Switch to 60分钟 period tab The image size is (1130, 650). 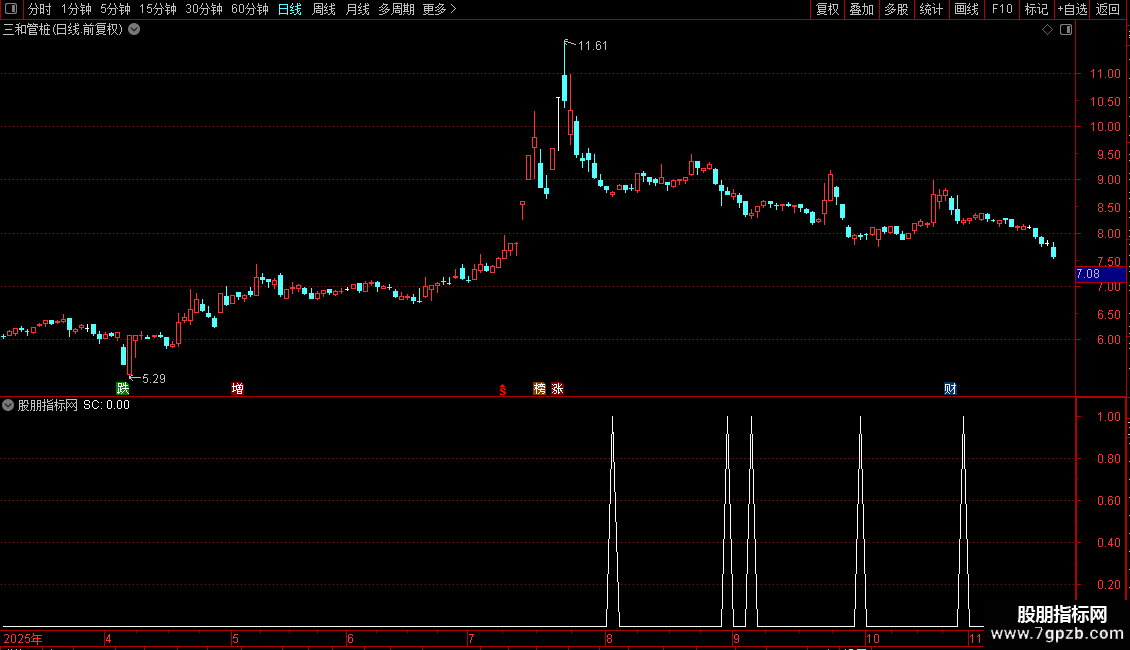point(249,9)
